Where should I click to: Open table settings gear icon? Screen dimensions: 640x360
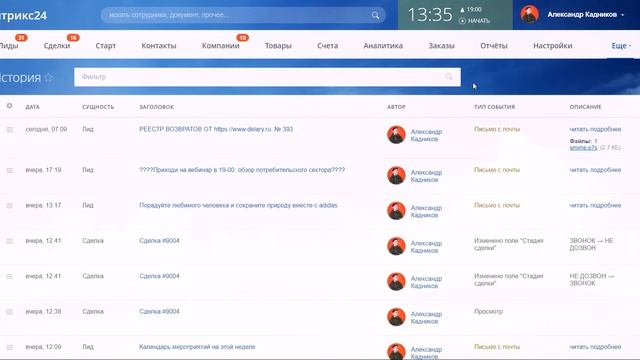point(9,106)
